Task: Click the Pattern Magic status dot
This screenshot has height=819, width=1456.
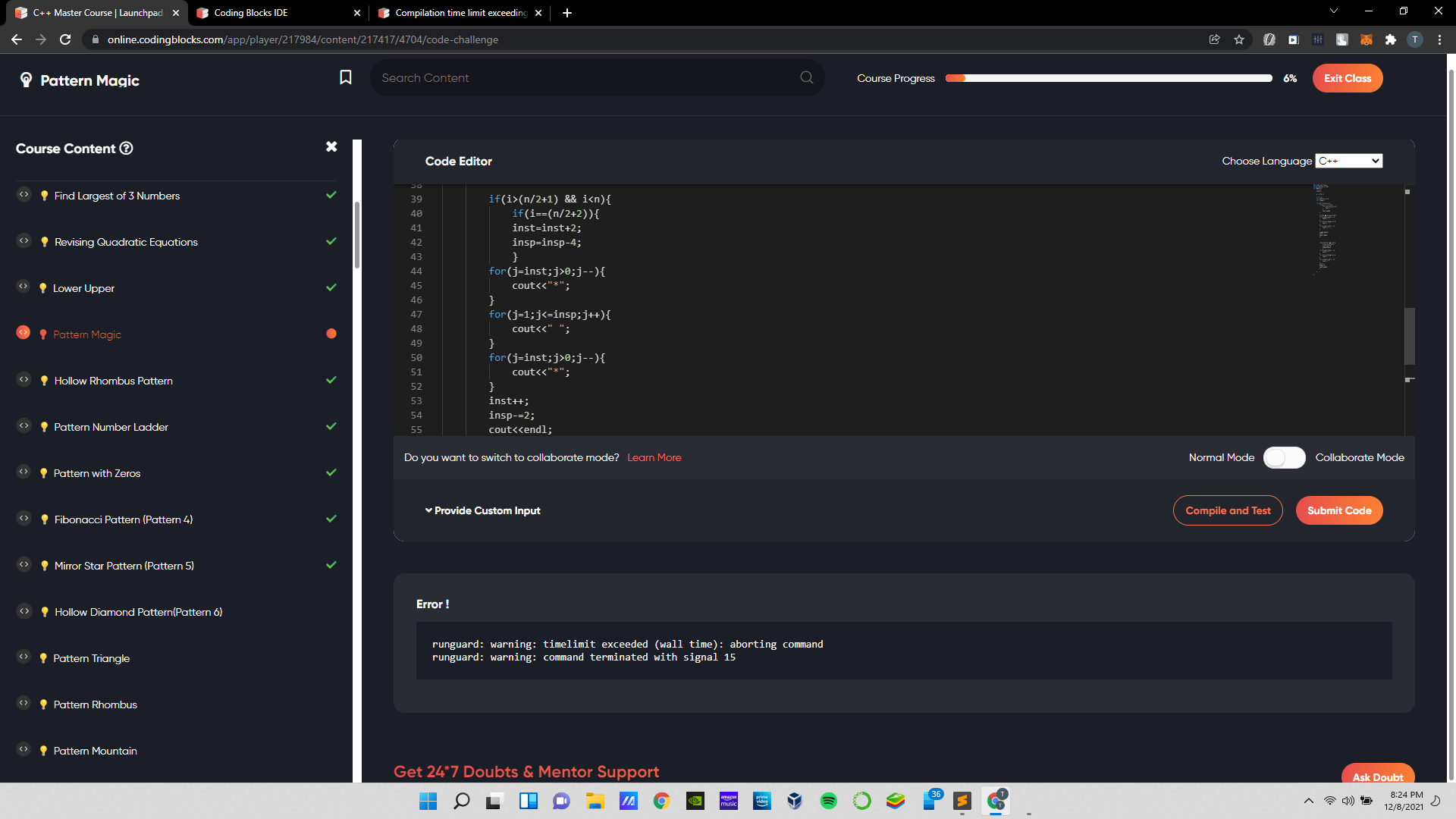Action: (331, 334)
